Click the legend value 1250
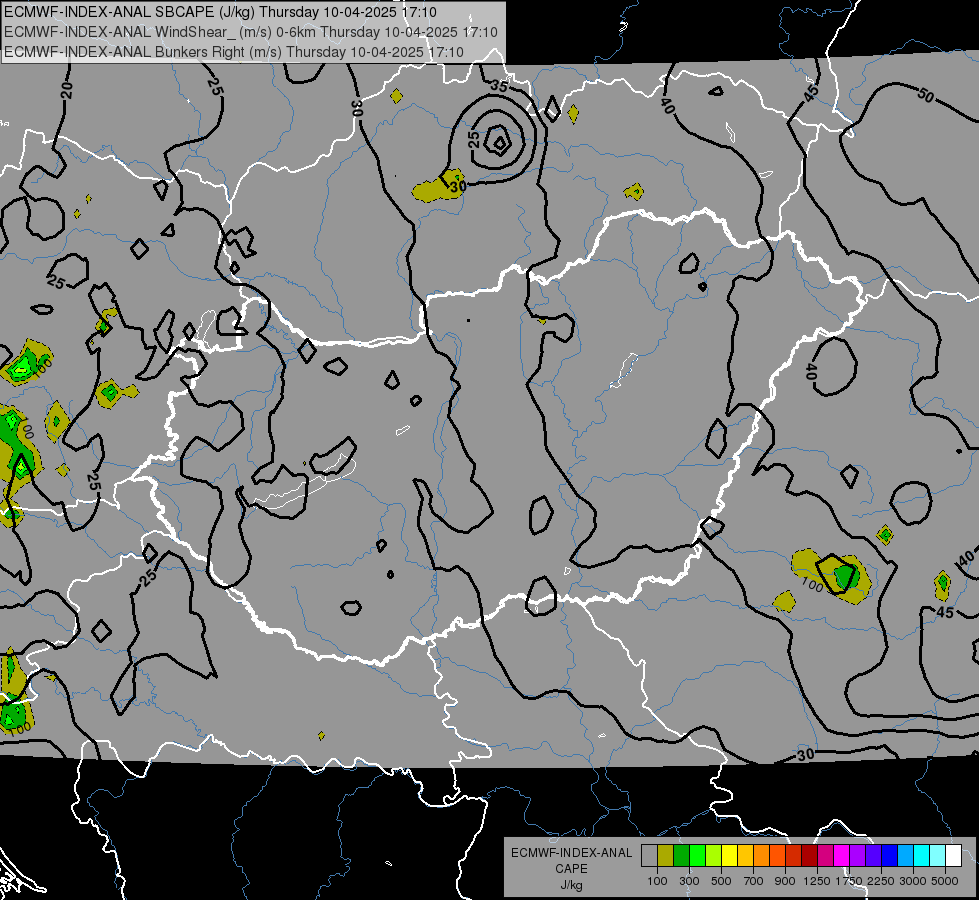This screenshot has width=979, height=900. point(817,881)
